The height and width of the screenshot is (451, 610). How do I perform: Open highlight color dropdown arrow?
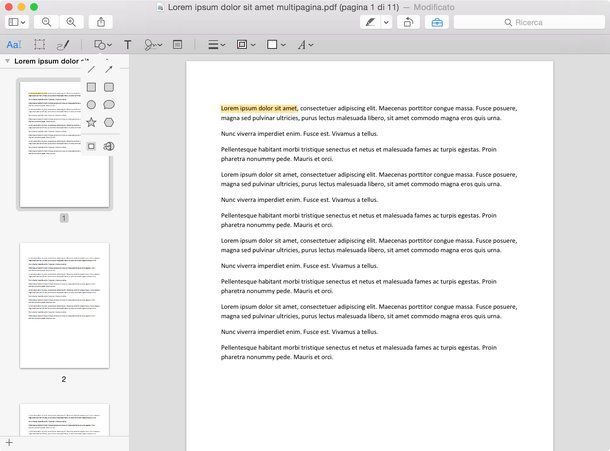[x=386, y=22]
